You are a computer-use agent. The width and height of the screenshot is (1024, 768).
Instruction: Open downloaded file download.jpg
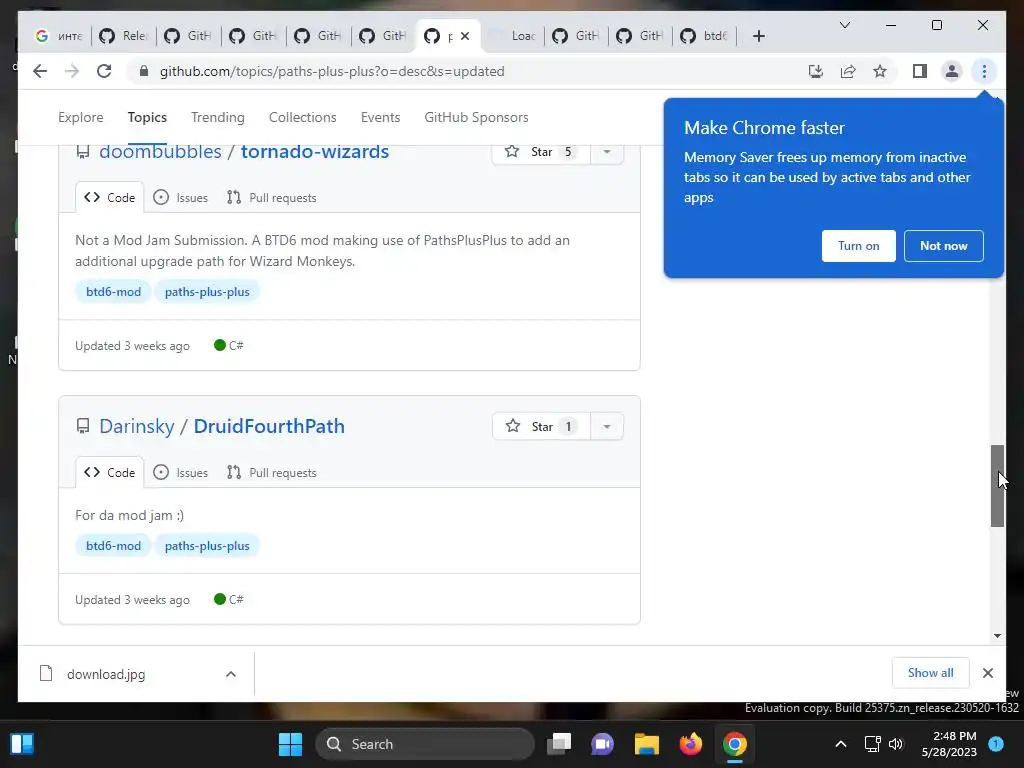pyautogui.click(x=106, y=674)
